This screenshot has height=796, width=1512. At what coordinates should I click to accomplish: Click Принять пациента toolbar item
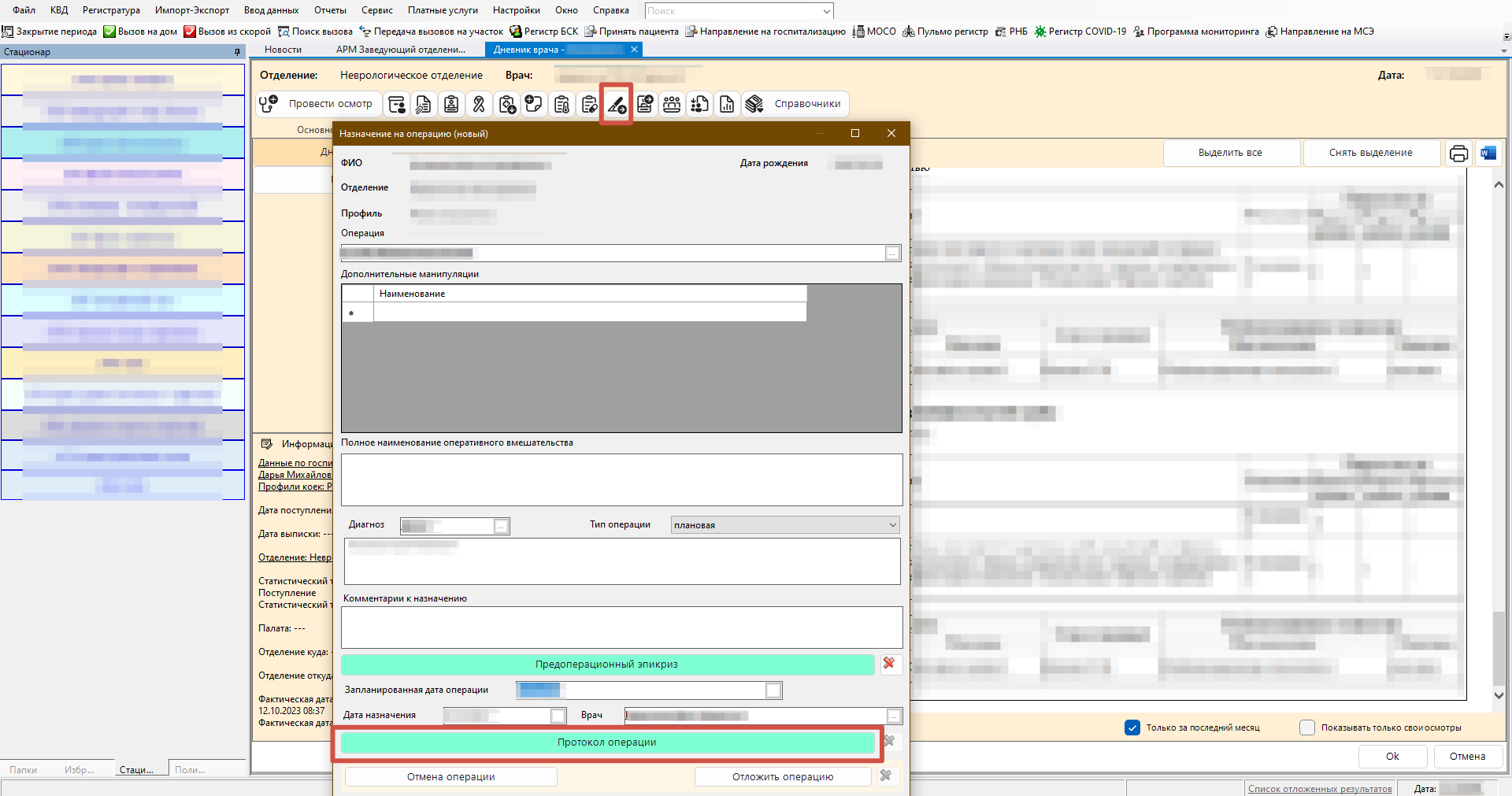point(632,31)
